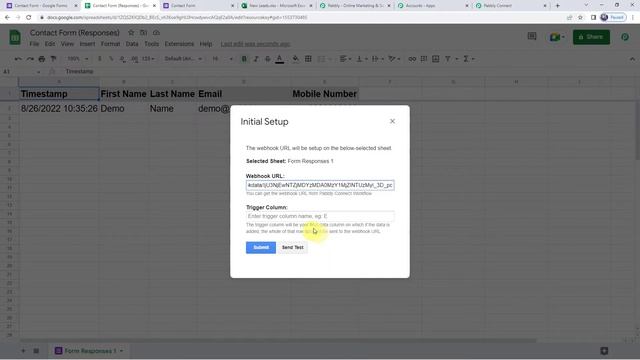Screen dimensions: 640x360
Task: Open the font size dropdown
Action: (x=222, y=59)
